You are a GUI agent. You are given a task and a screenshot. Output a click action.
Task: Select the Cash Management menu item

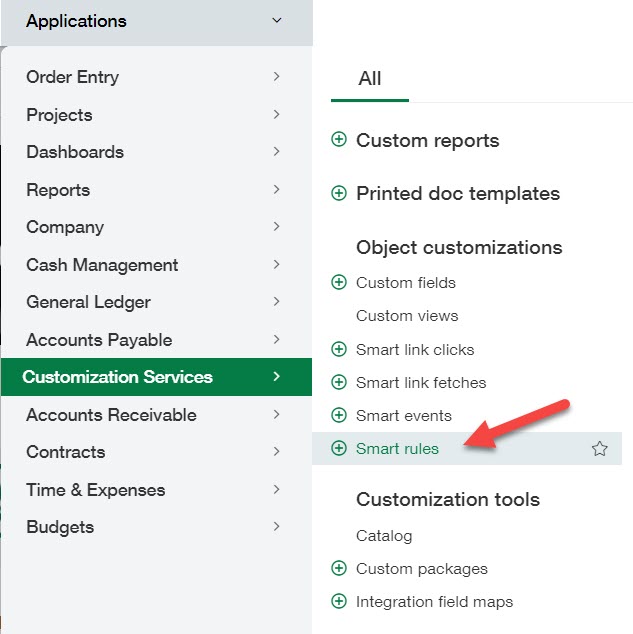[102, 265]
